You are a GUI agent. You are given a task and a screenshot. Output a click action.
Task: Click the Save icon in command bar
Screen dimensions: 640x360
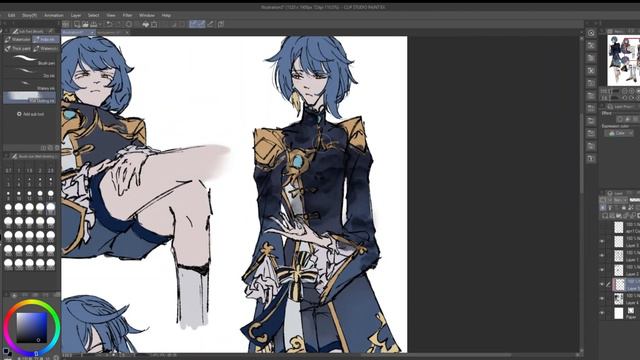[94, 24]
